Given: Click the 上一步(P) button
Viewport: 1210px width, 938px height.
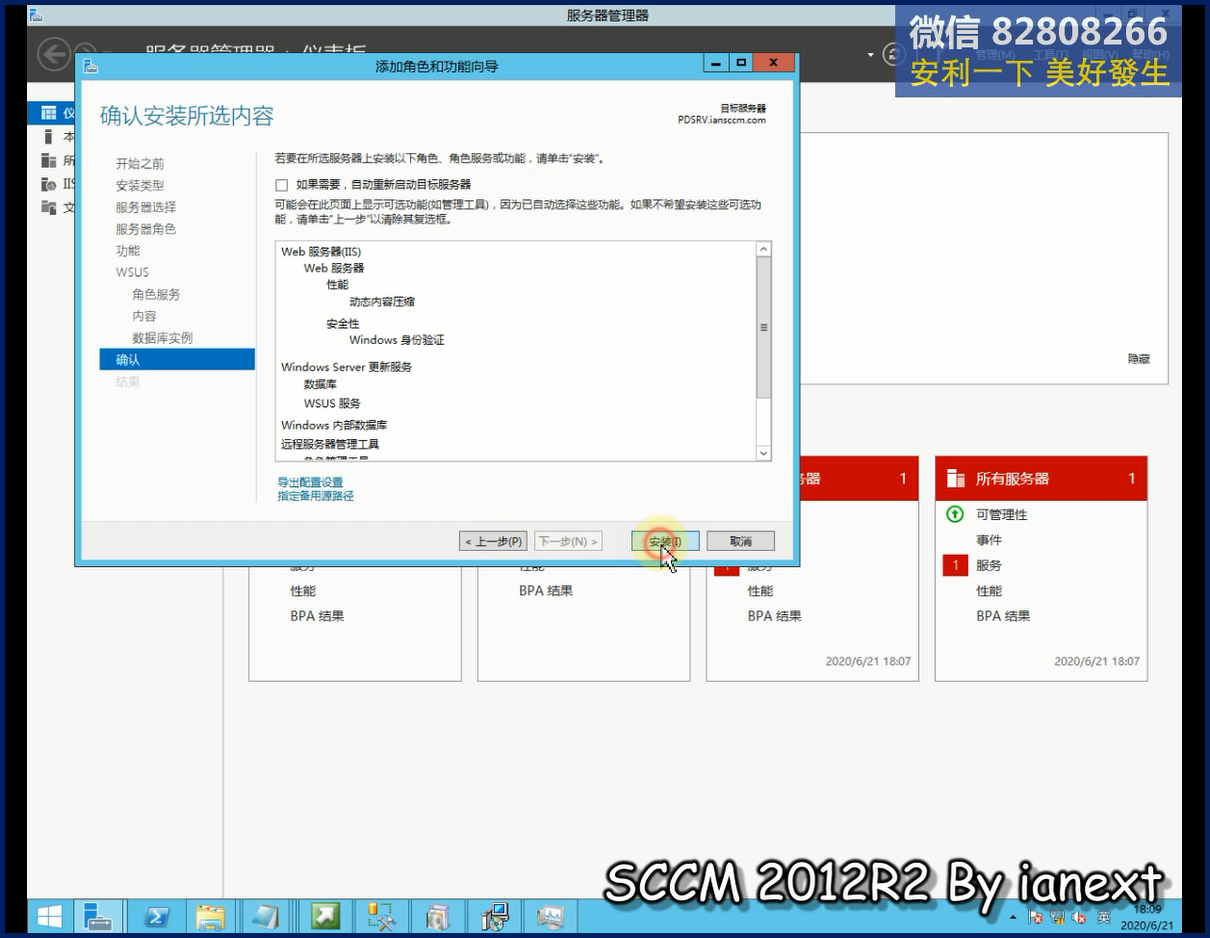Looking at the screenshot, I should point(494,541).
